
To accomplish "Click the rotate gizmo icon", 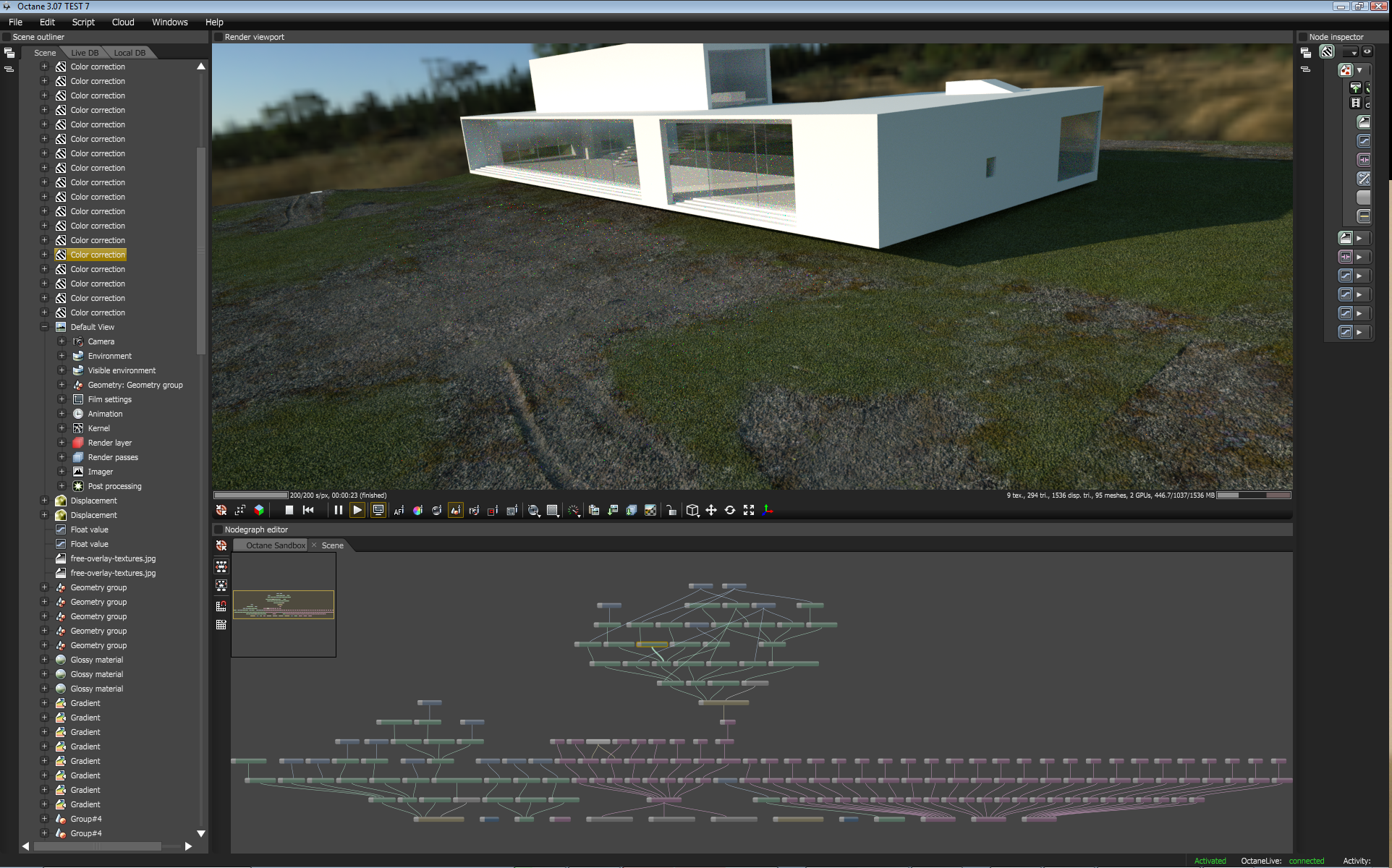I will click(x=730, y=511).
